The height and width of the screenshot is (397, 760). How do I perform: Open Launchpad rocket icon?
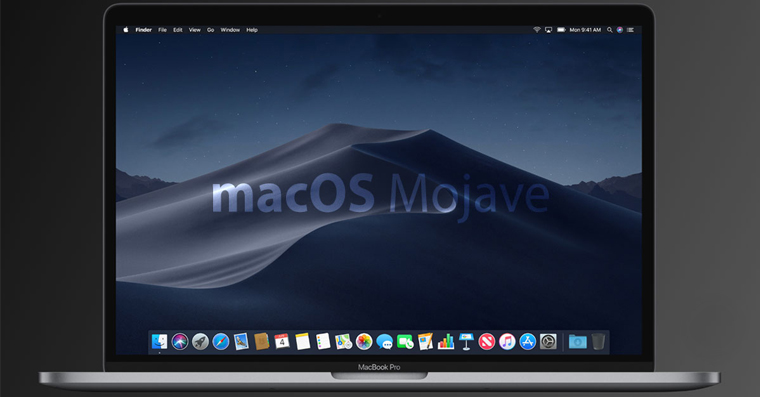200,341
